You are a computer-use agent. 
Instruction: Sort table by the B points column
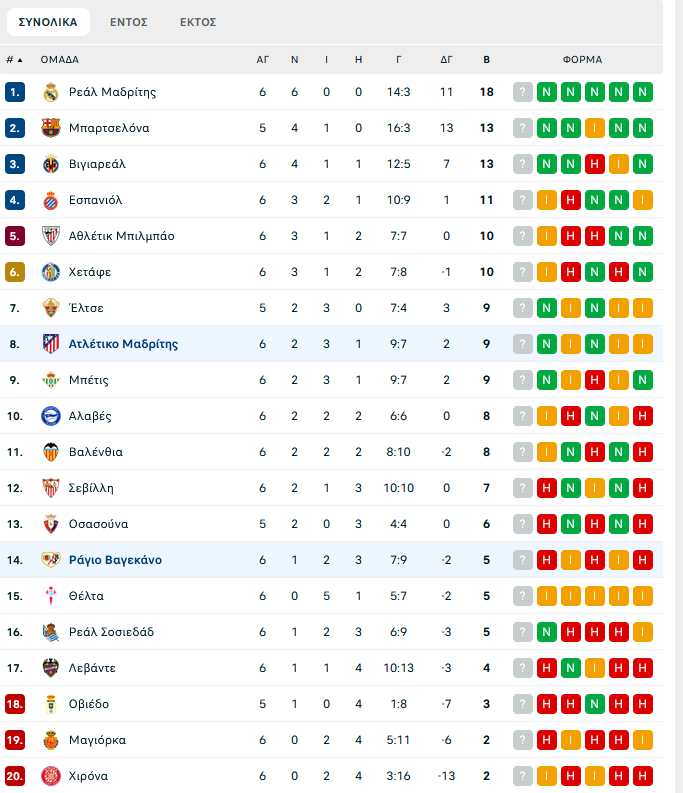point(486,60)
